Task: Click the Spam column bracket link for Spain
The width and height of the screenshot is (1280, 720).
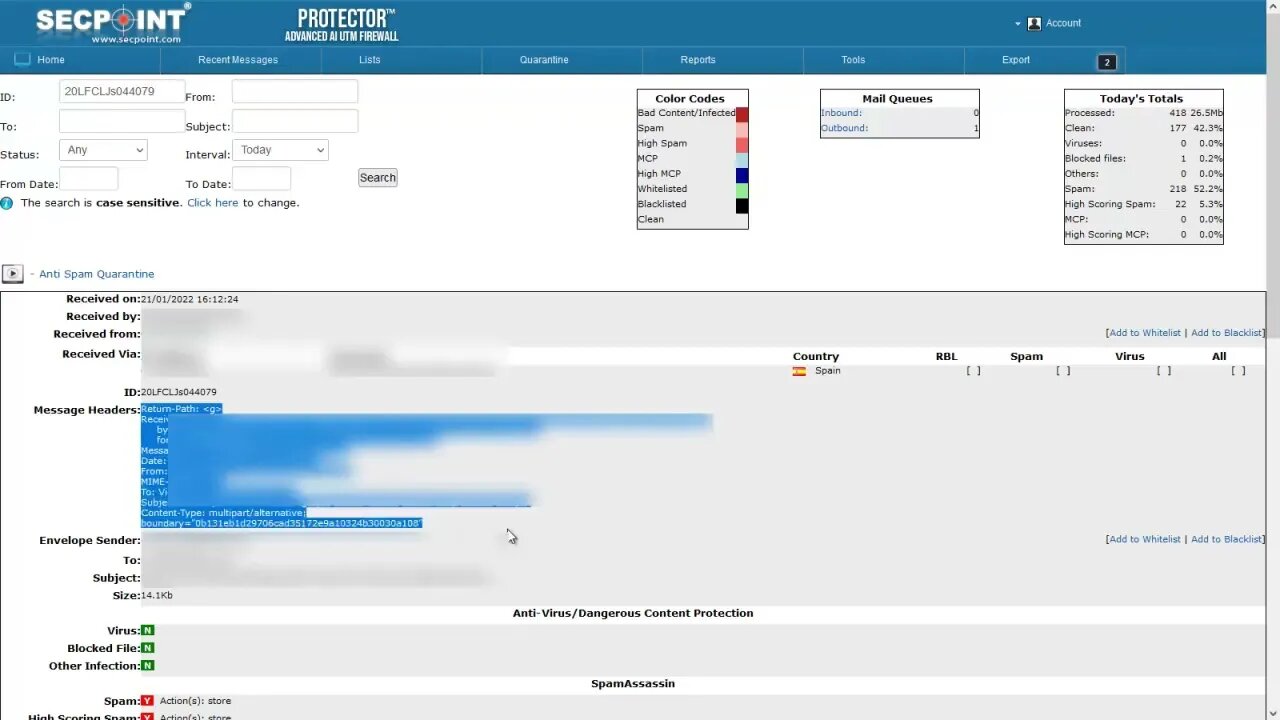Action: (1063, 371)
